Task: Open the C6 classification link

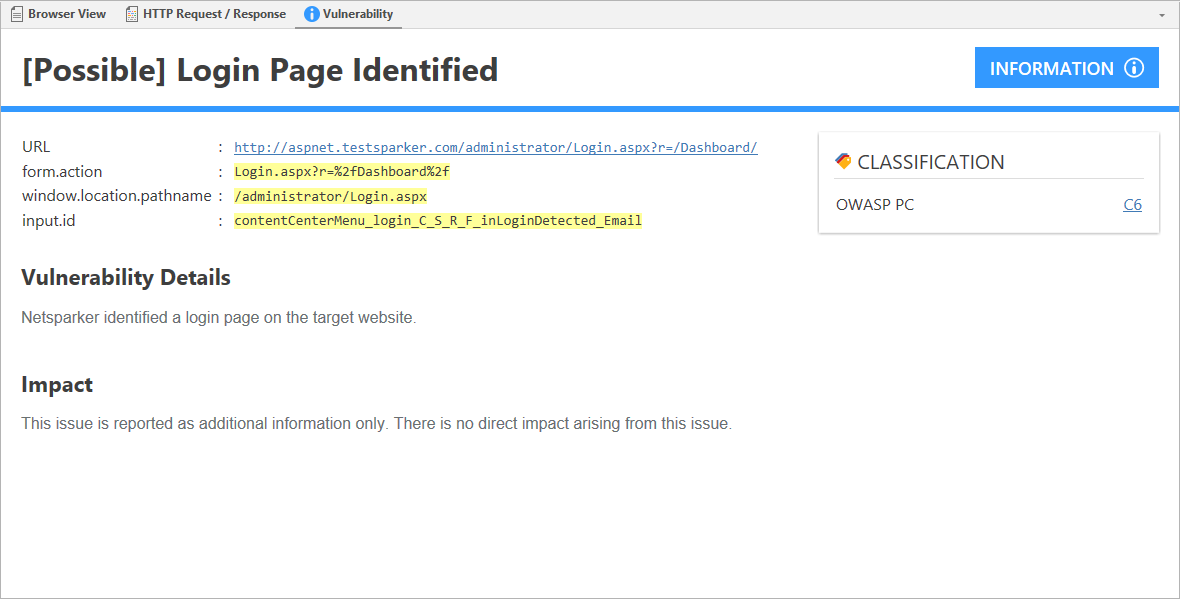Action: [x=1132, y=204]
